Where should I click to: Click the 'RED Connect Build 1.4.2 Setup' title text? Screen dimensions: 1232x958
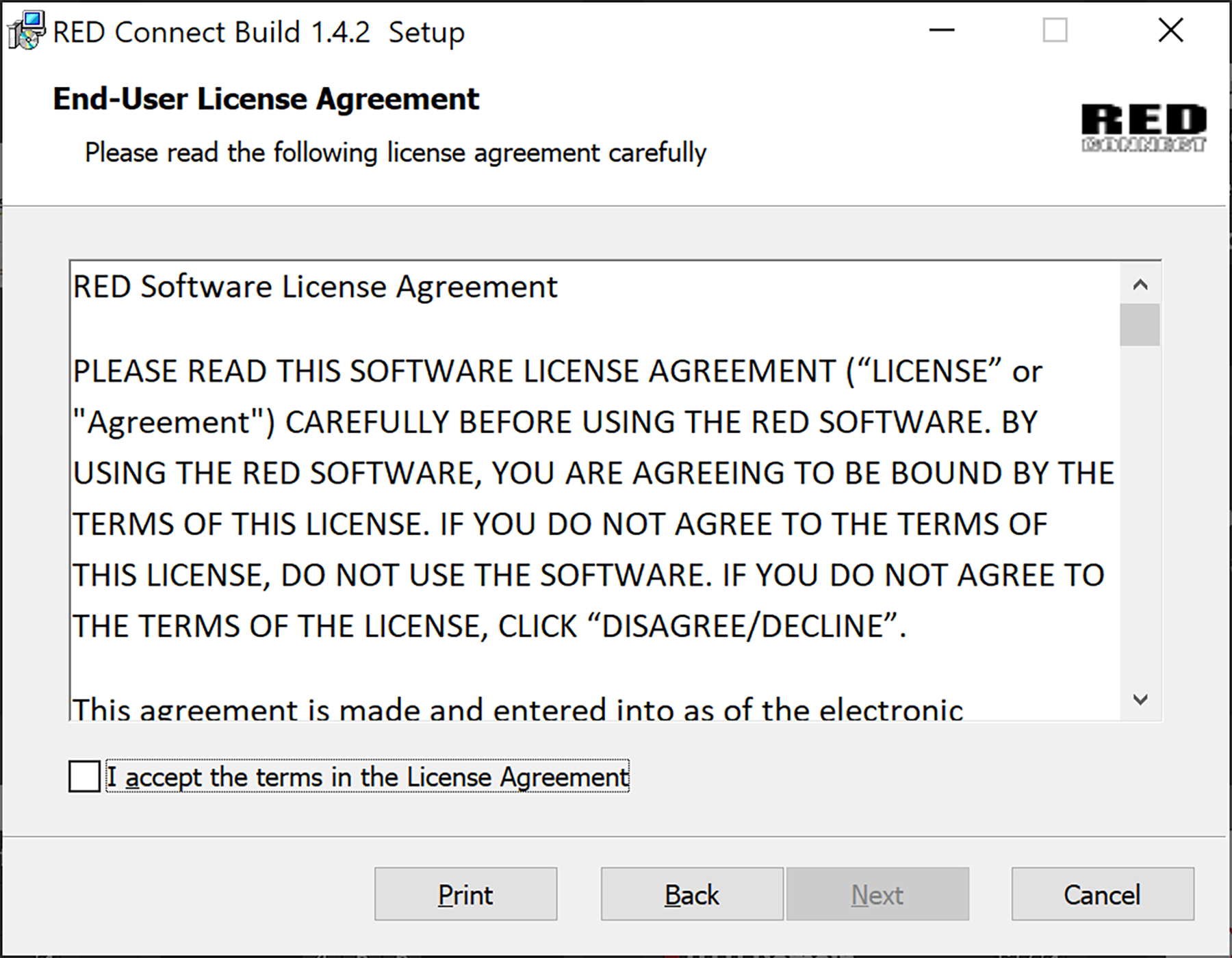pos(259,32)
